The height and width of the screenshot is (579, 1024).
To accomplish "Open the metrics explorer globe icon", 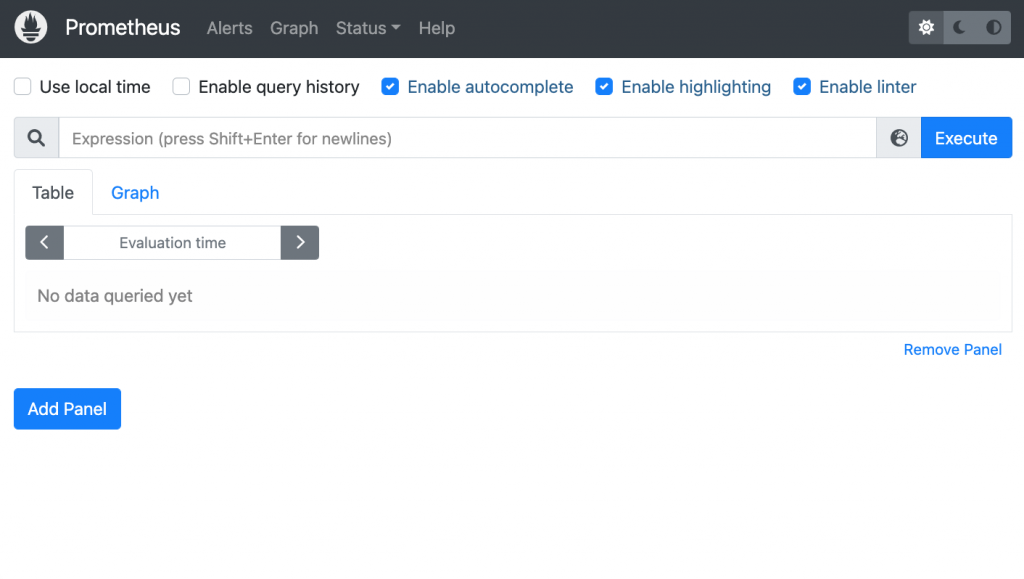I will [x=899, y=138].
